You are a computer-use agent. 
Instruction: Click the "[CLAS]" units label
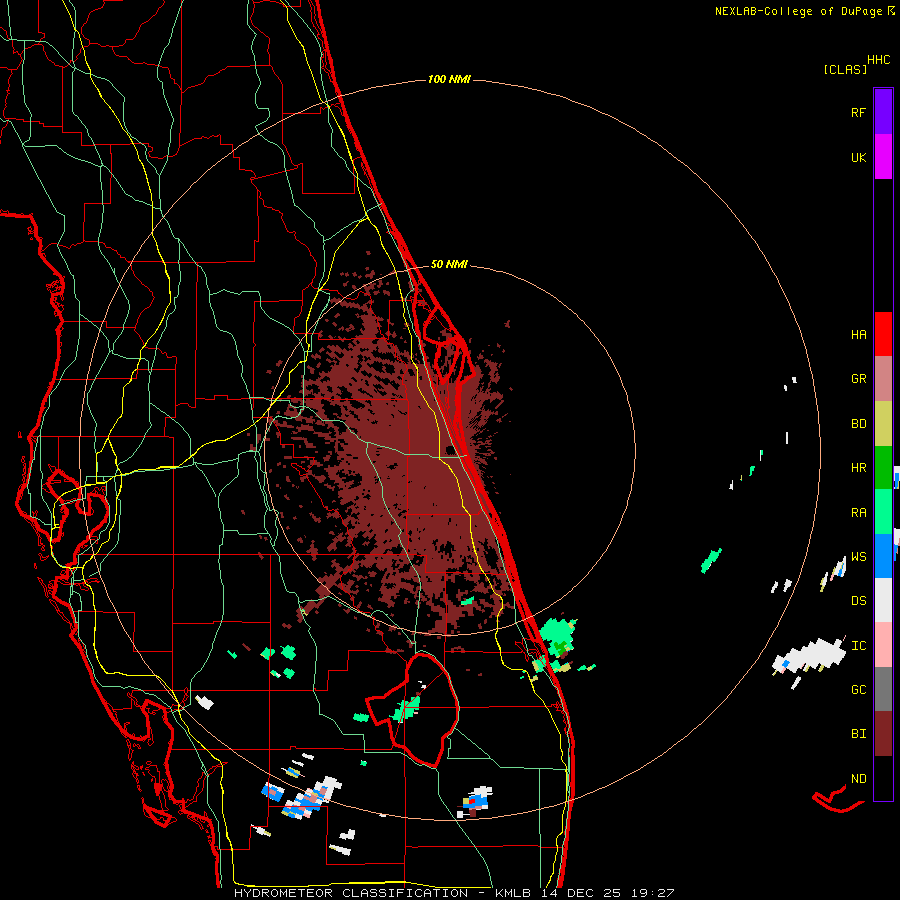tap(845, 69)
